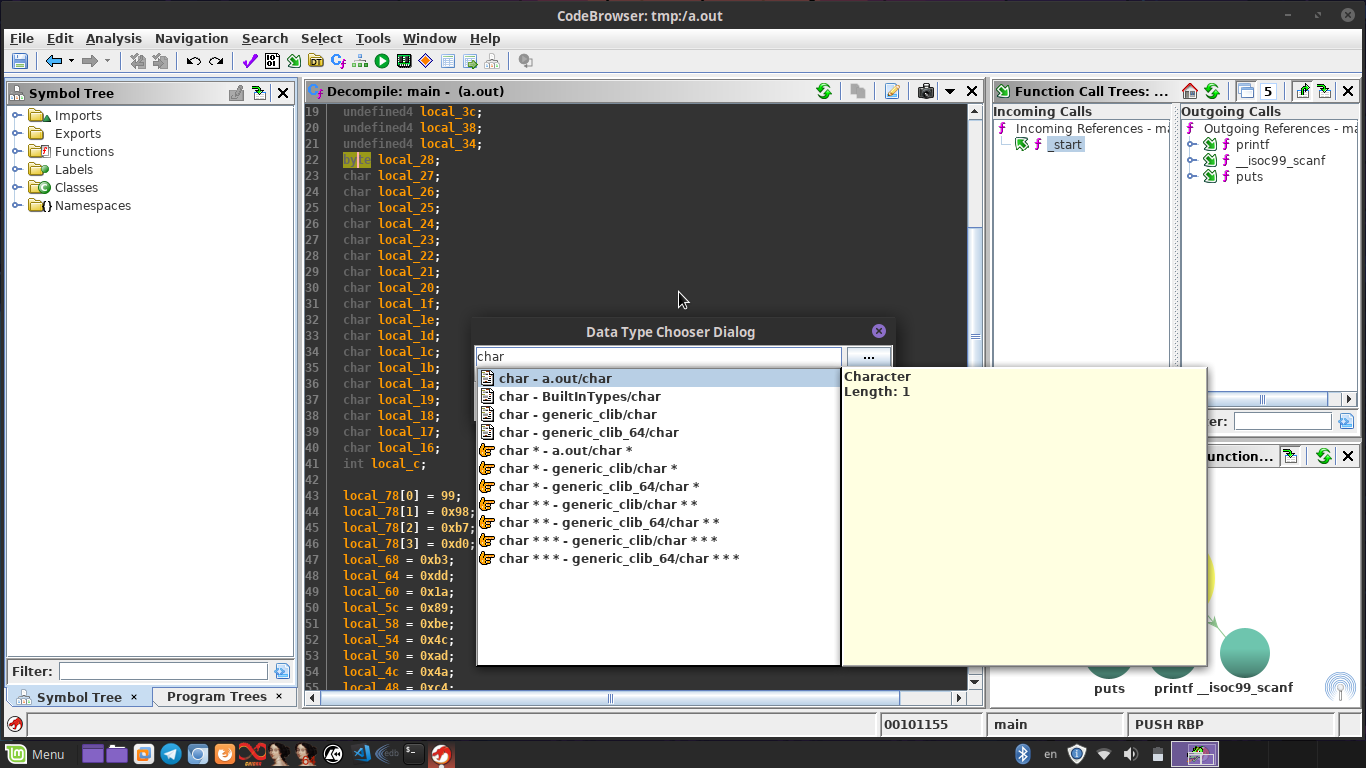Image resolution: width=1366 pixels, height=768 pixels.
Task: Open the terminal icon in taskbar
Action: pos(414,754)
